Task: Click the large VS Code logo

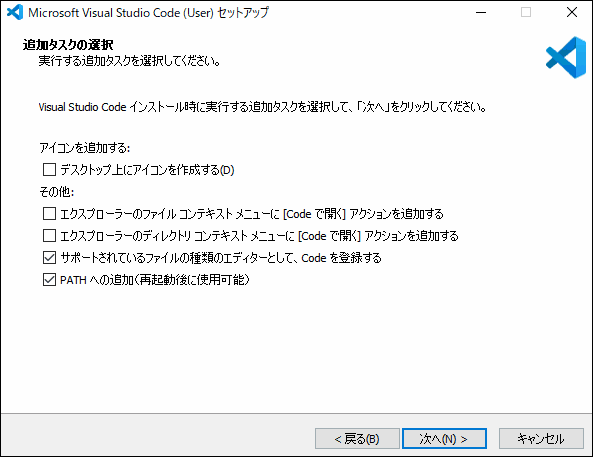Action: click(566, 58)
